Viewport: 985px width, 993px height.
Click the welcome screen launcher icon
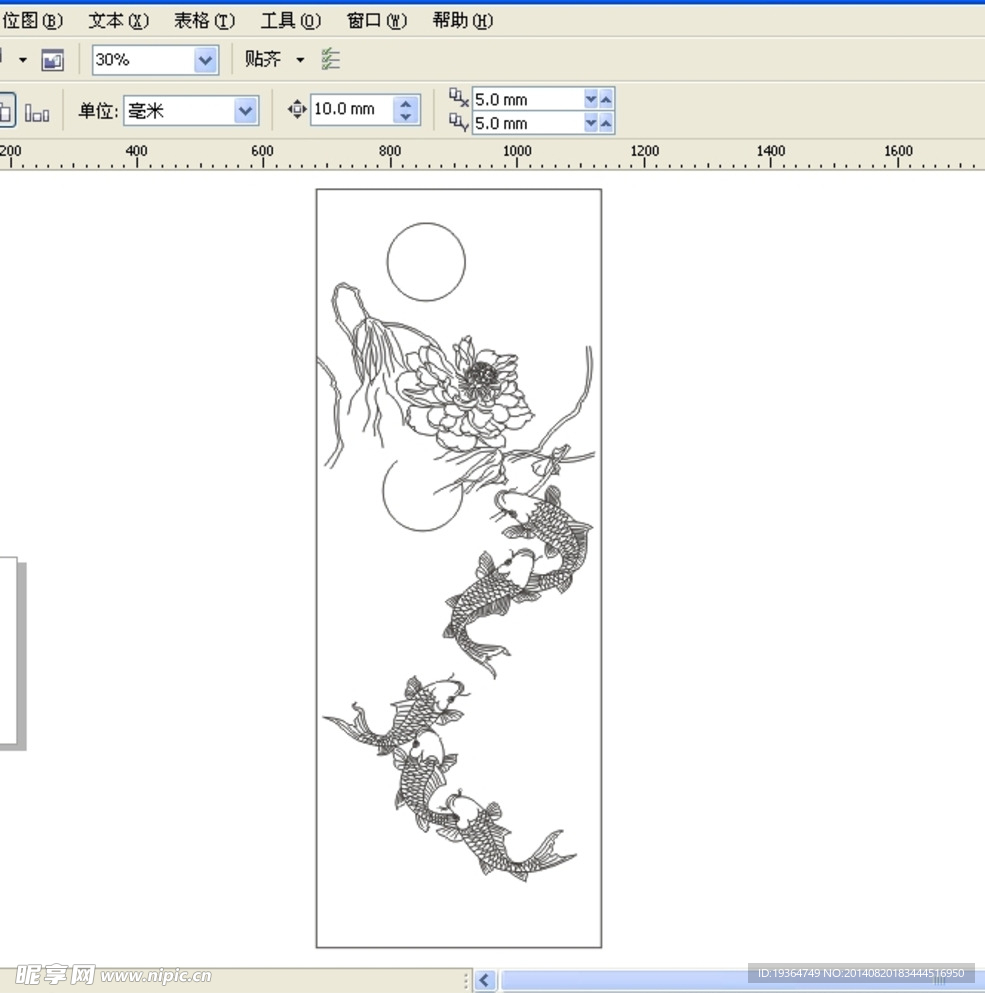52,61
